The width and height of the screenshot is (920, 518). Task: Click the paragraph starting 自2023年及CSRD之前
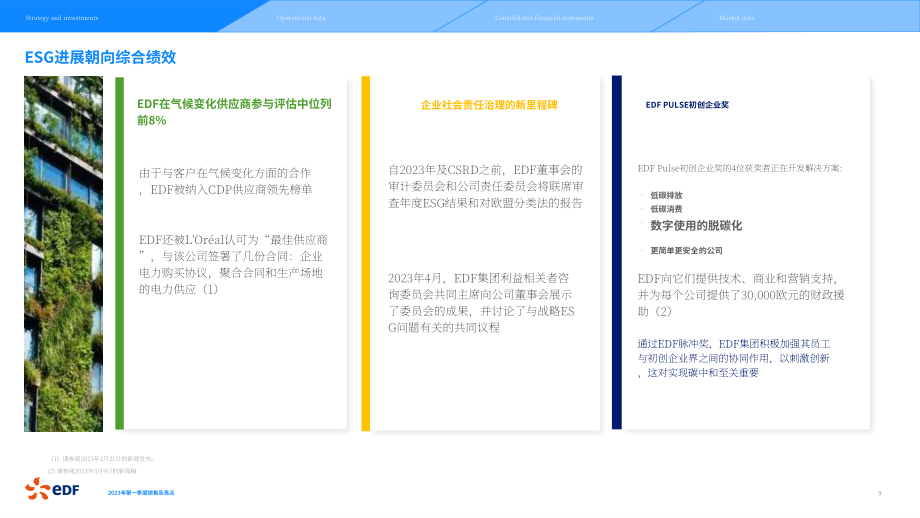tap(486, 186)
